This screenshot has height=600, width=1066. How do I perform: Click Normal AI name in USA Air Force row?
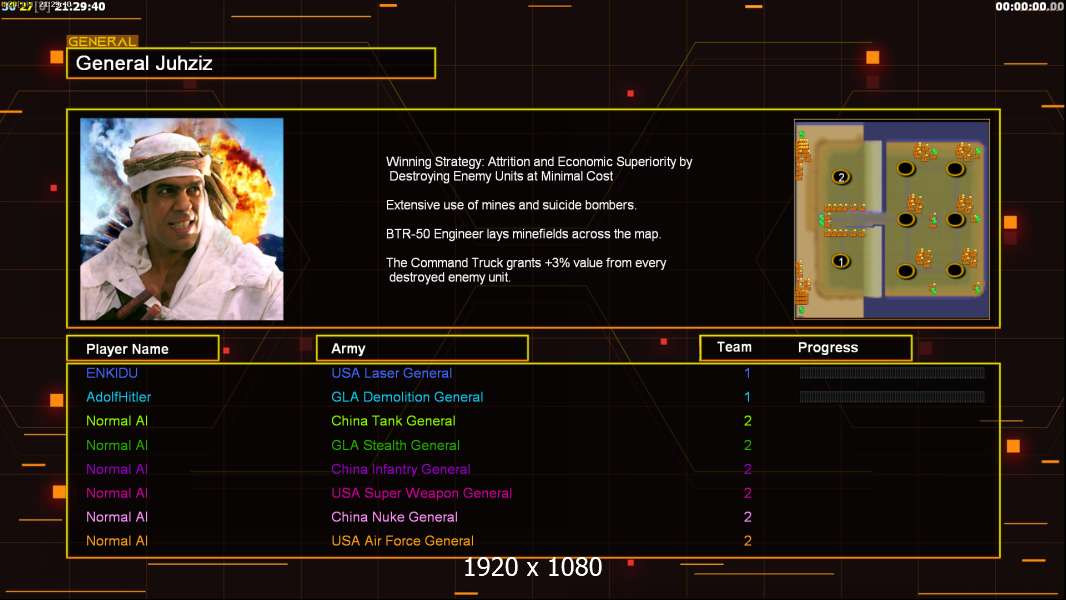[117, 541]
